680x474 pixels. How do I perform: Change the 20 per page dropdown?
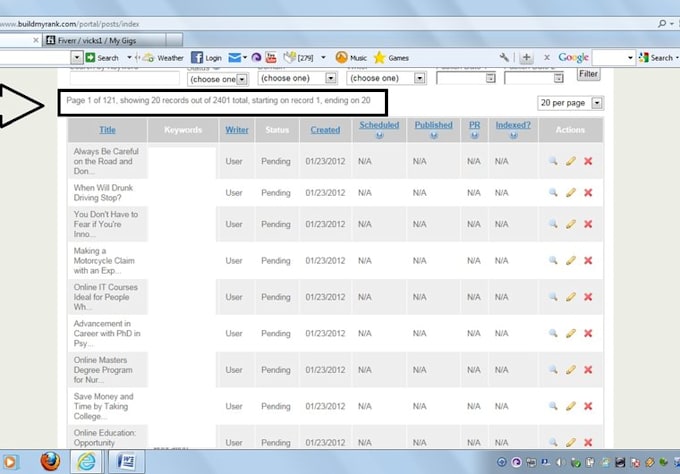[570, 103]
